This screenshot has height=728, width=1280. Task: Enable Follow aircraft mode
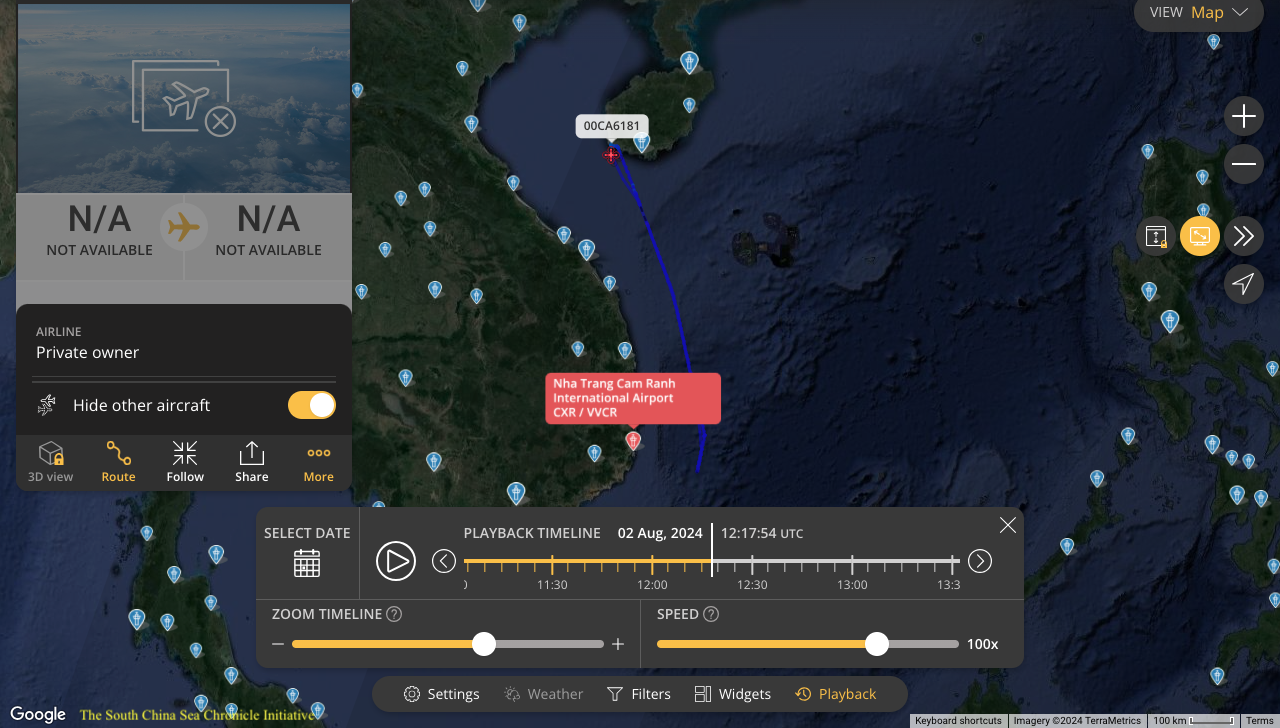(185, 462)
